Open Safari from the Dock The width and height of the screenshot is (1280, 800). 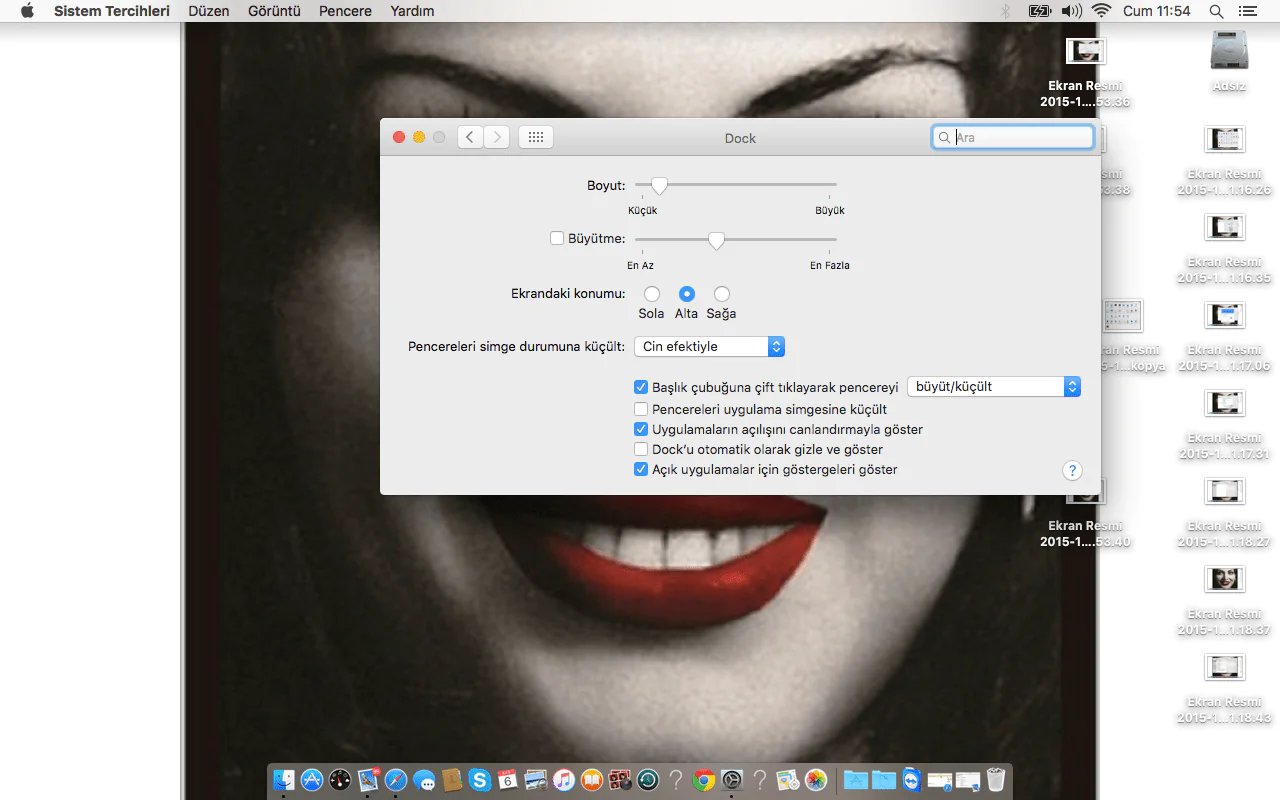(396, 780)
